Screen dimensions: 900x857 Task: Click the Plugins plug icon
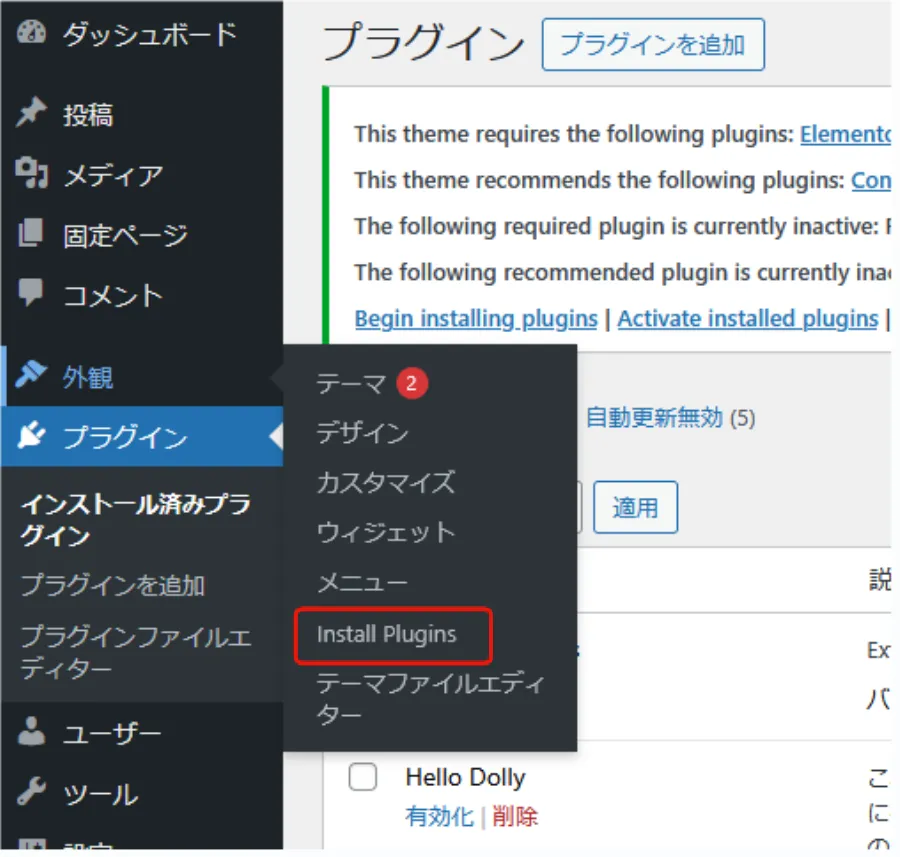32,437
